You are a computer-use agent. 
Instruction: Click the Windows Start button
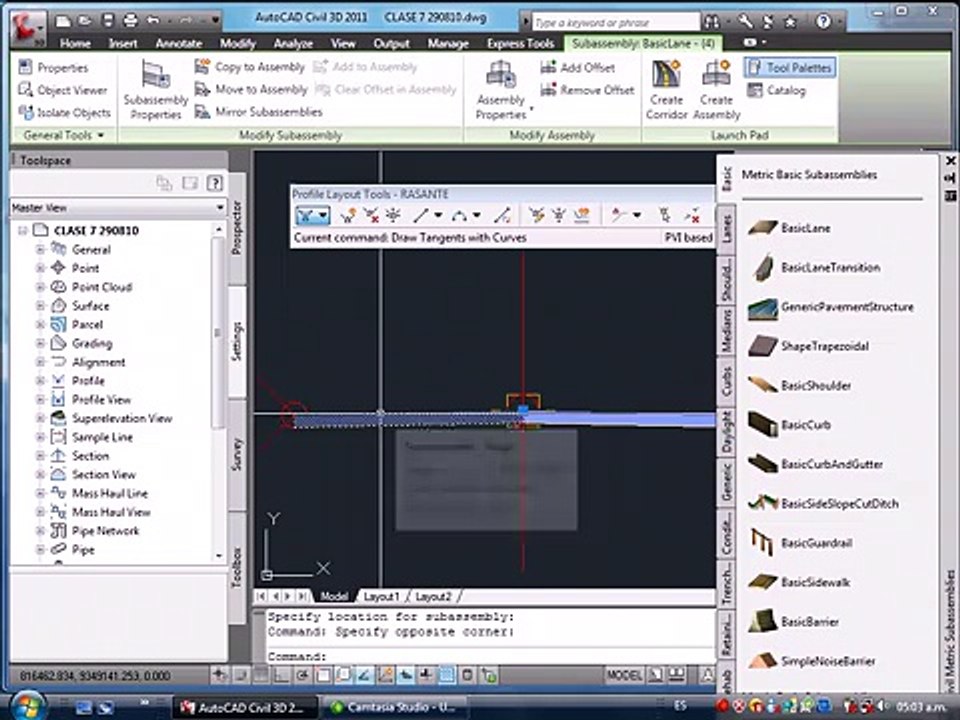pyautogui.click(x=27, y=706)
